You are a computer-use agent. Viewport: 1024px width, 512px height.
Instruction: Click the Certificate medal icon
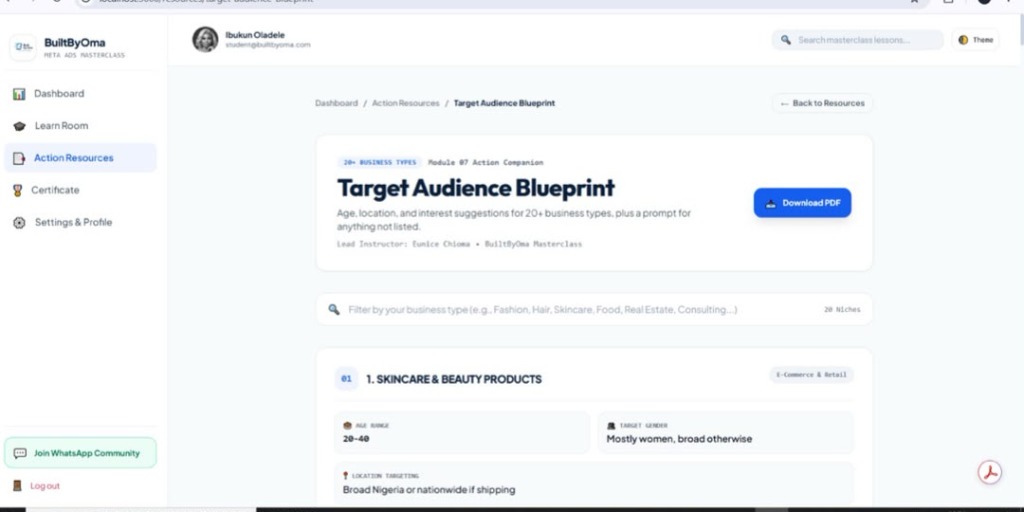[x=18, y=190]
